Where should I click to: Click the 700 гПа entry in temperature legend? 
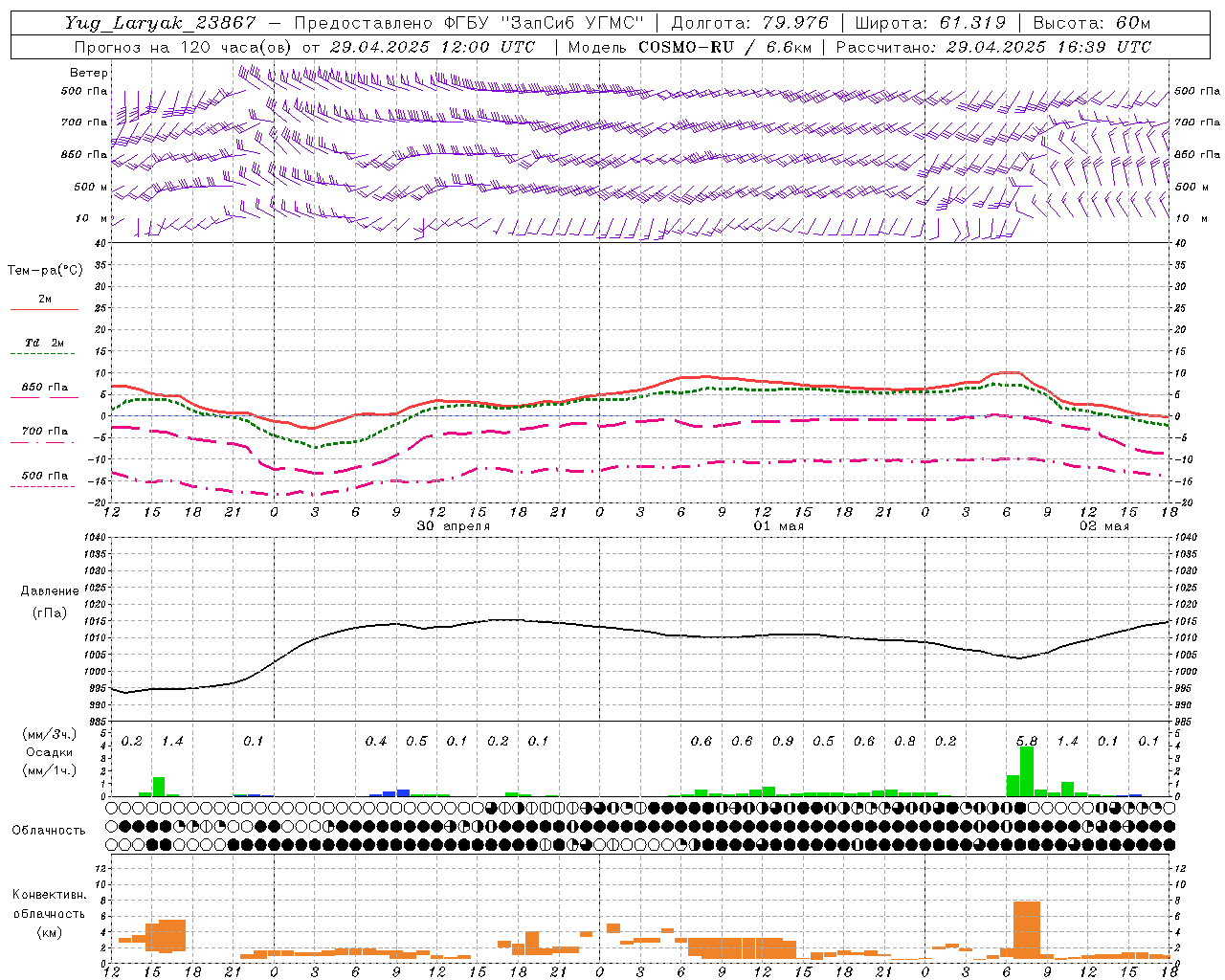(x=44, y=432)
